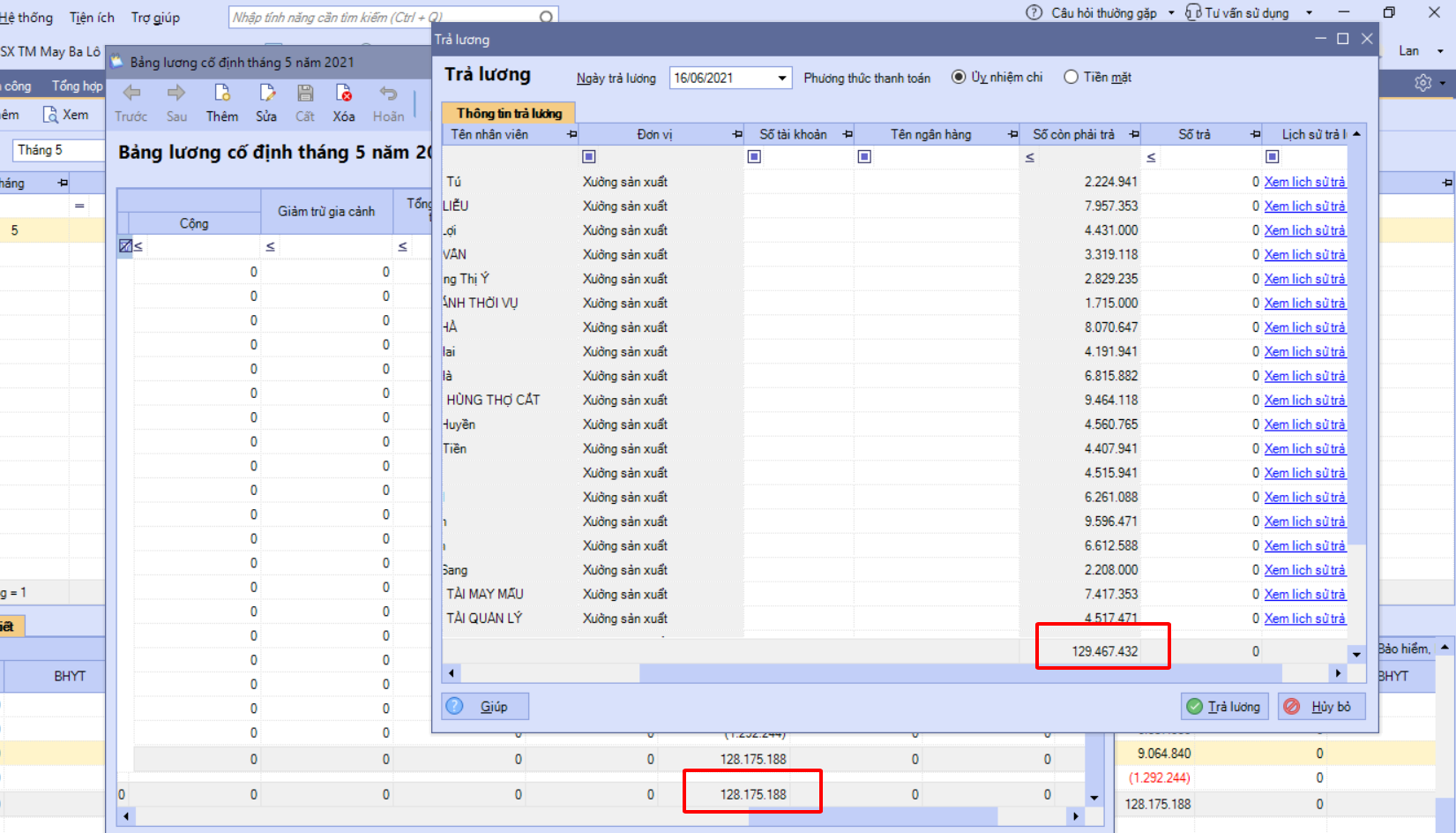The width and height of the screenshot is (1456, 833).
Task: Pin the Số còn phải trả column
Action: [x=1134, y=134]
